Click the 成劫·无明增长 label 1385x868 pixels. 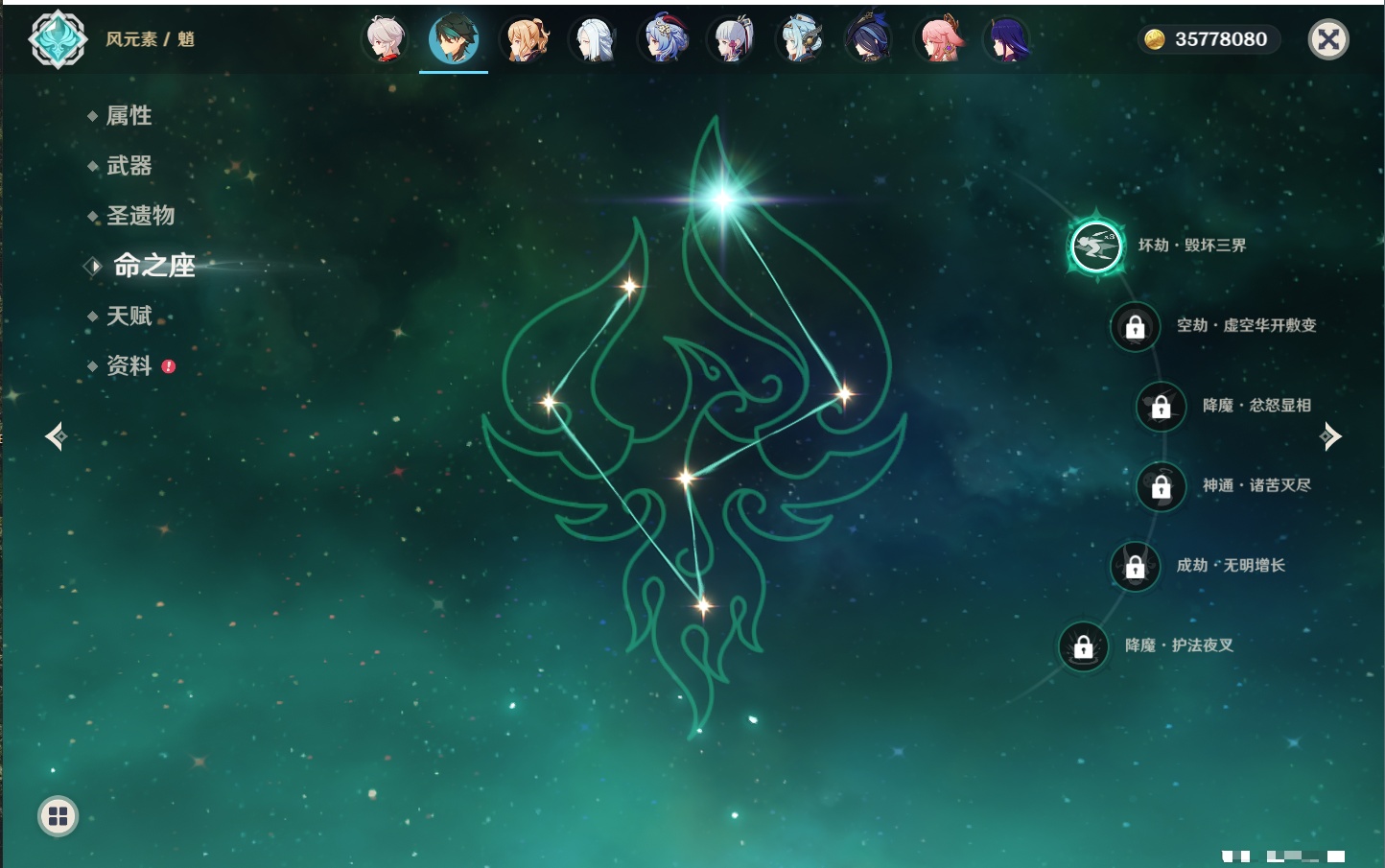[1231, 565]
